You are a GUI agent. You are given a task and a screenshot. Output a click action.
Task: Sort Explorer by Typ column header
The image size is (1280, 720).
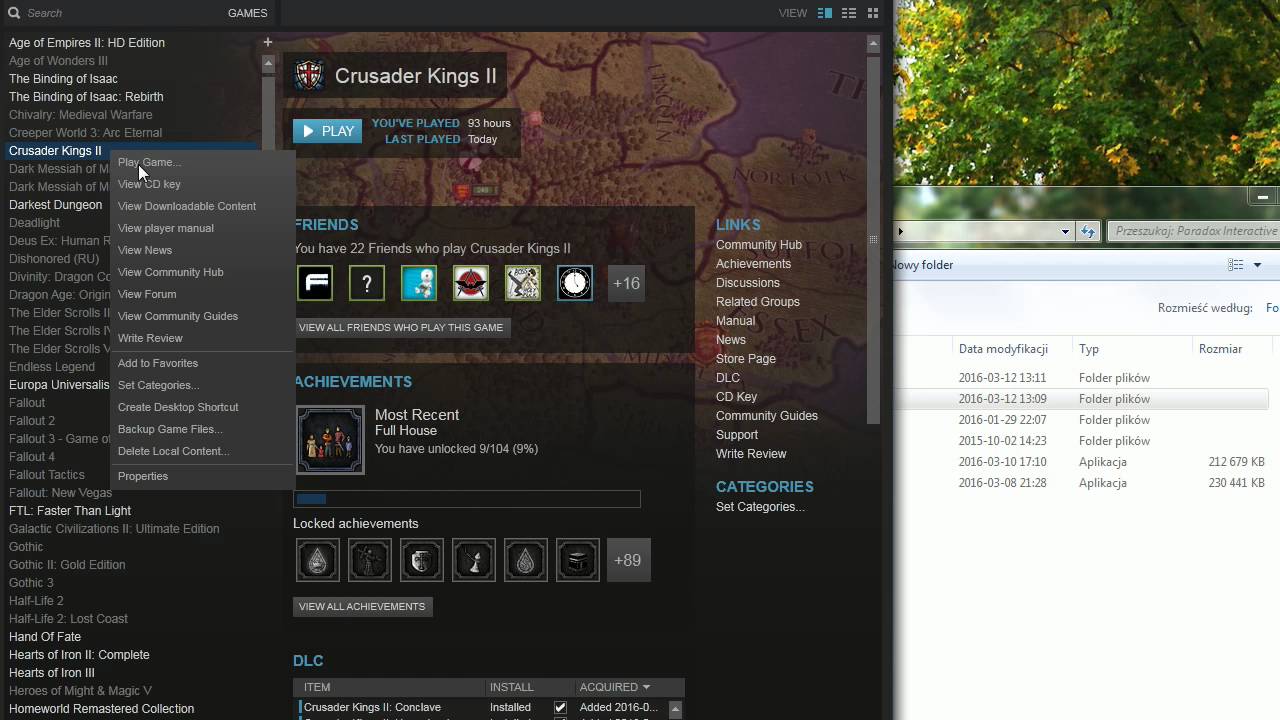[1089, 349]
